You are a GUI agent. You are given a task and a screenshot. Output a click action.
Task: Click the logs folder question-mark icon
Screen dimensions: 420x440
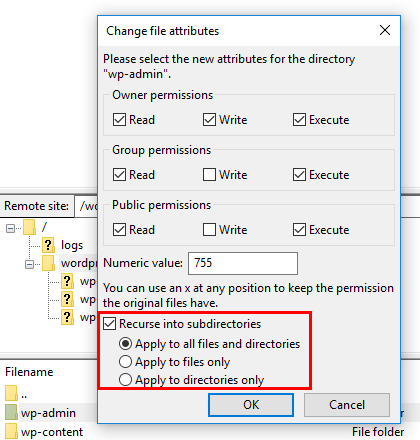tap(48, 245)
